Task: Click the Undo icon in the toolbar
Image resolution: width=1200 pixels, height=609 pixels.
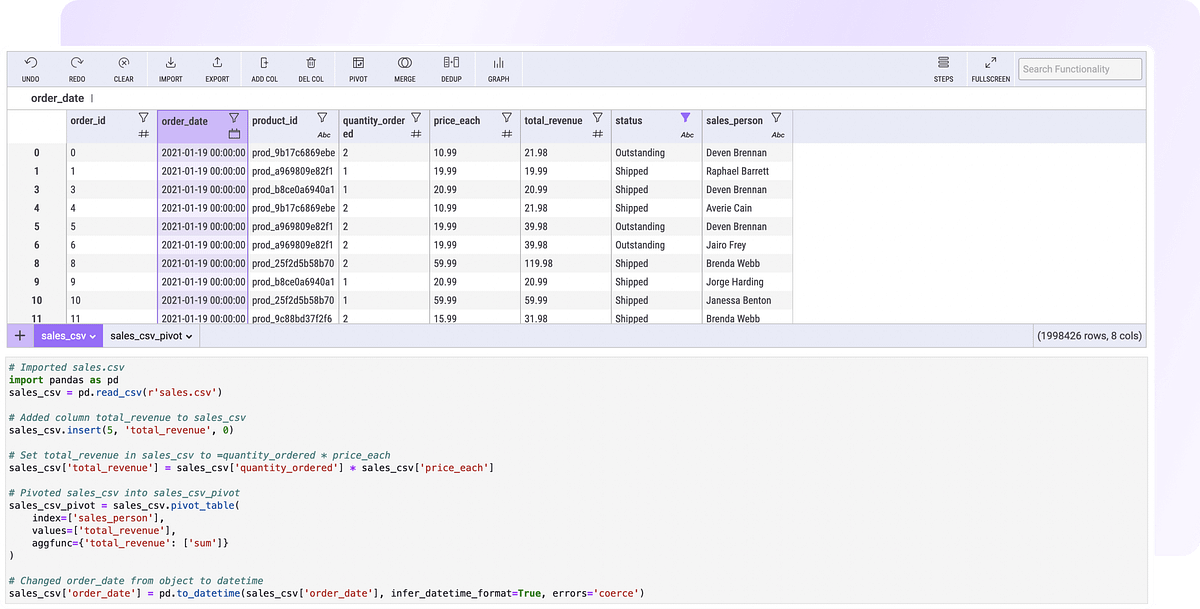Action: 31,65
